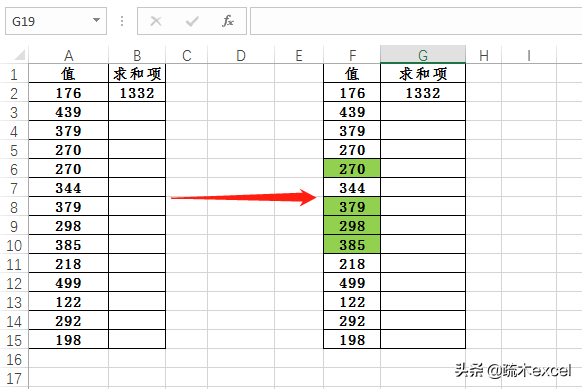Click cell F15 with value 198
This screenshot has height=389, width=582.
coord(352,340)
